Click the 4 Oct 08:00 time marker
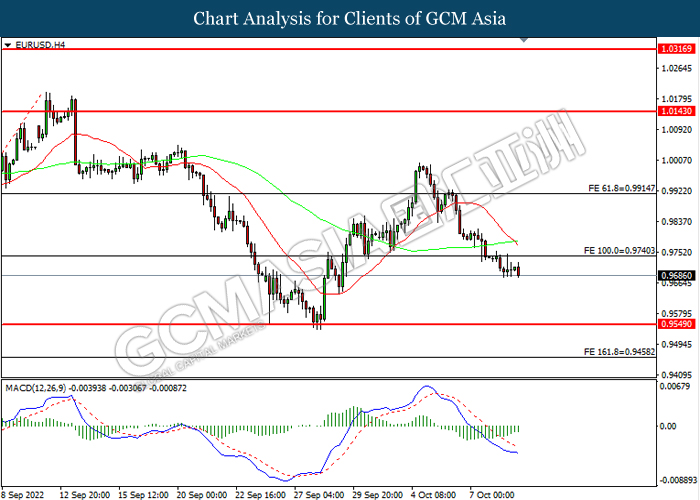 pos(433,495)
